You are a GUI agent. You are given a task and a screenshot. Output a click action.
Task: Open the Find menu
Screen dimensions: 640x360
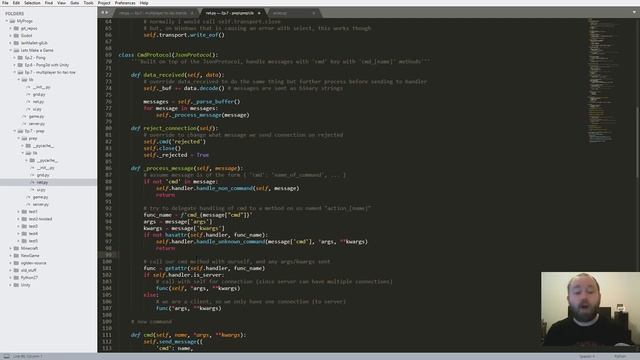[49, 3]
